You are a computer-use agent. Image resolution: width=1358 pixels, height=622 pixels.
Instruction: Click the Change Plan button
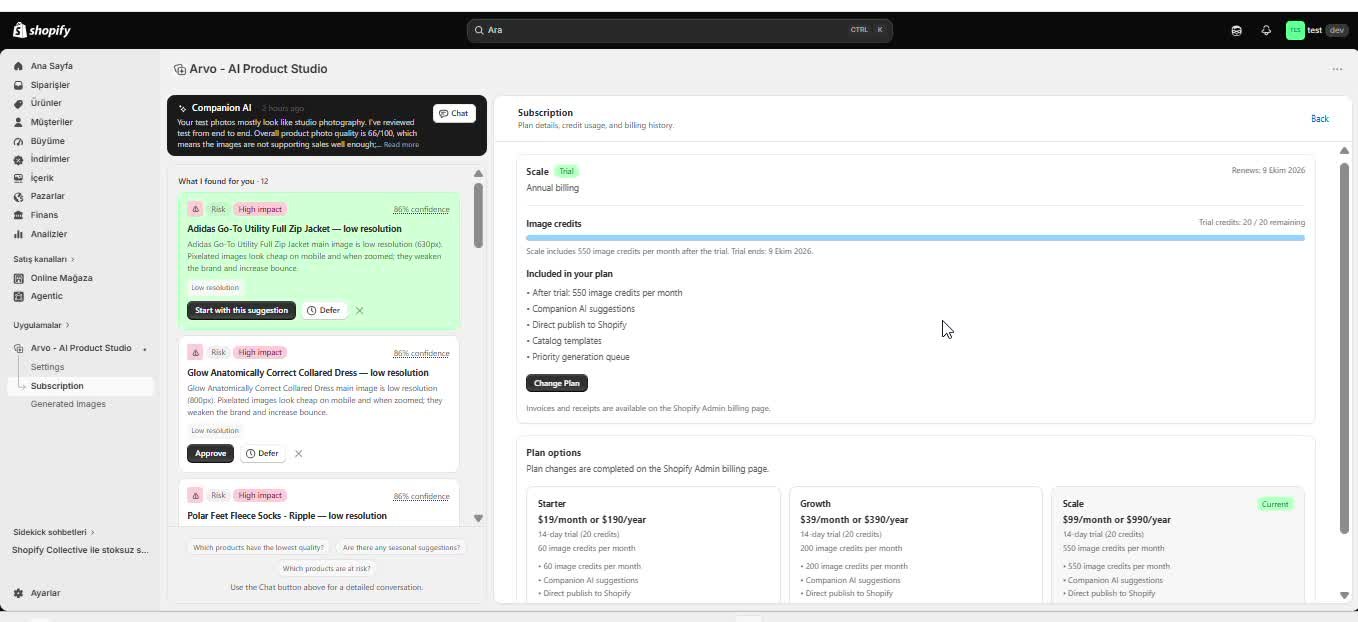(557, 383)
